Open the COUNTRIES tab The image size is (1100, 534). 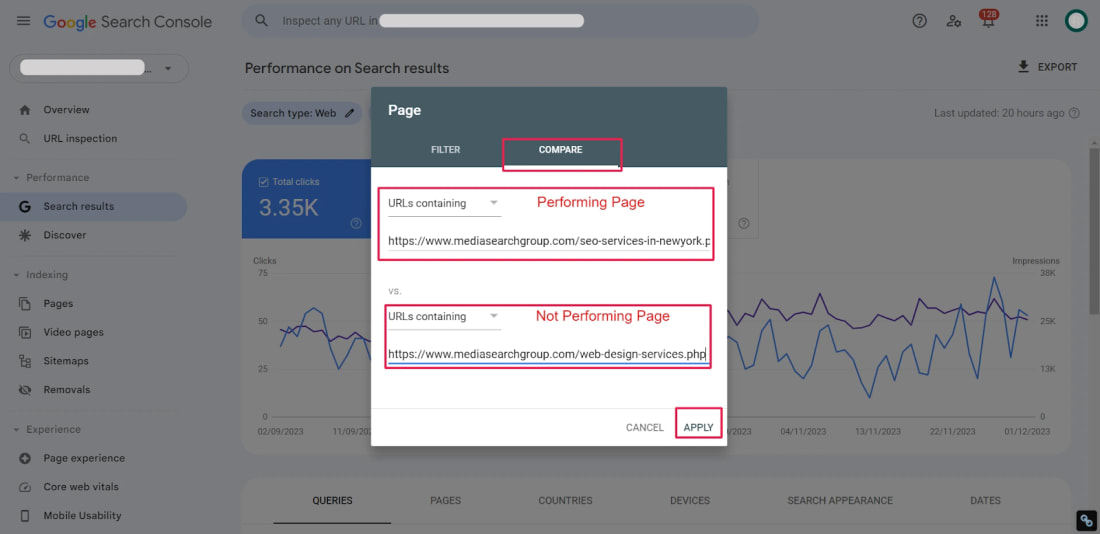(x=565, y=500)
